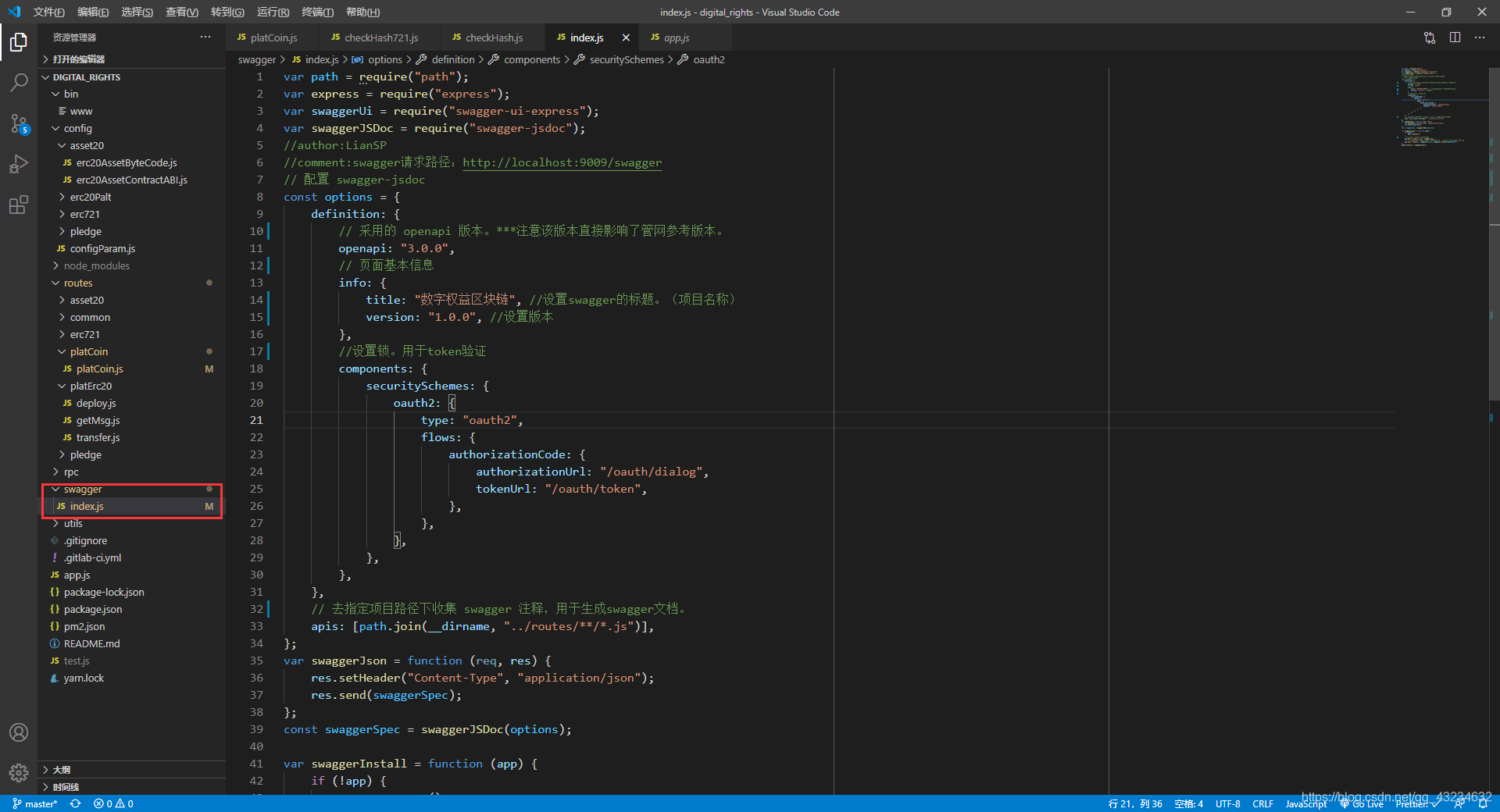Open the Explorer panel's more actions ellipsis

[x=205, y=37]
